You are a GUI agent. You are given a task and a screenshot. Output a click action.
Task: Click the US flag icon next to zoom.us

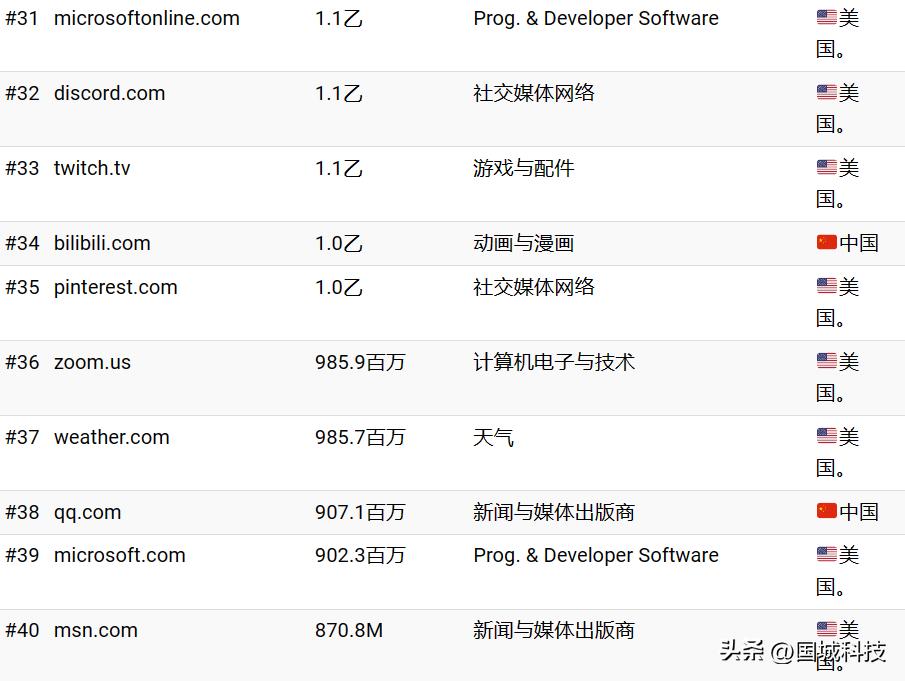(824, 361)
